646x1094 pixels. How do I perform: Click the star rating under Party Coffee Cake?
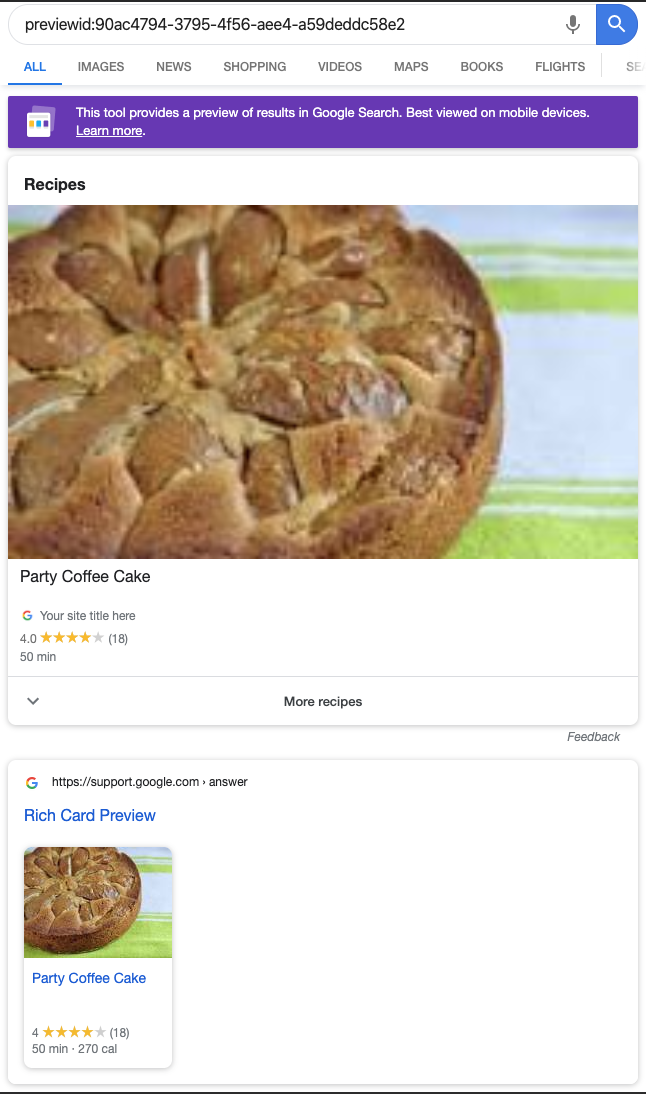coord(72,638)
